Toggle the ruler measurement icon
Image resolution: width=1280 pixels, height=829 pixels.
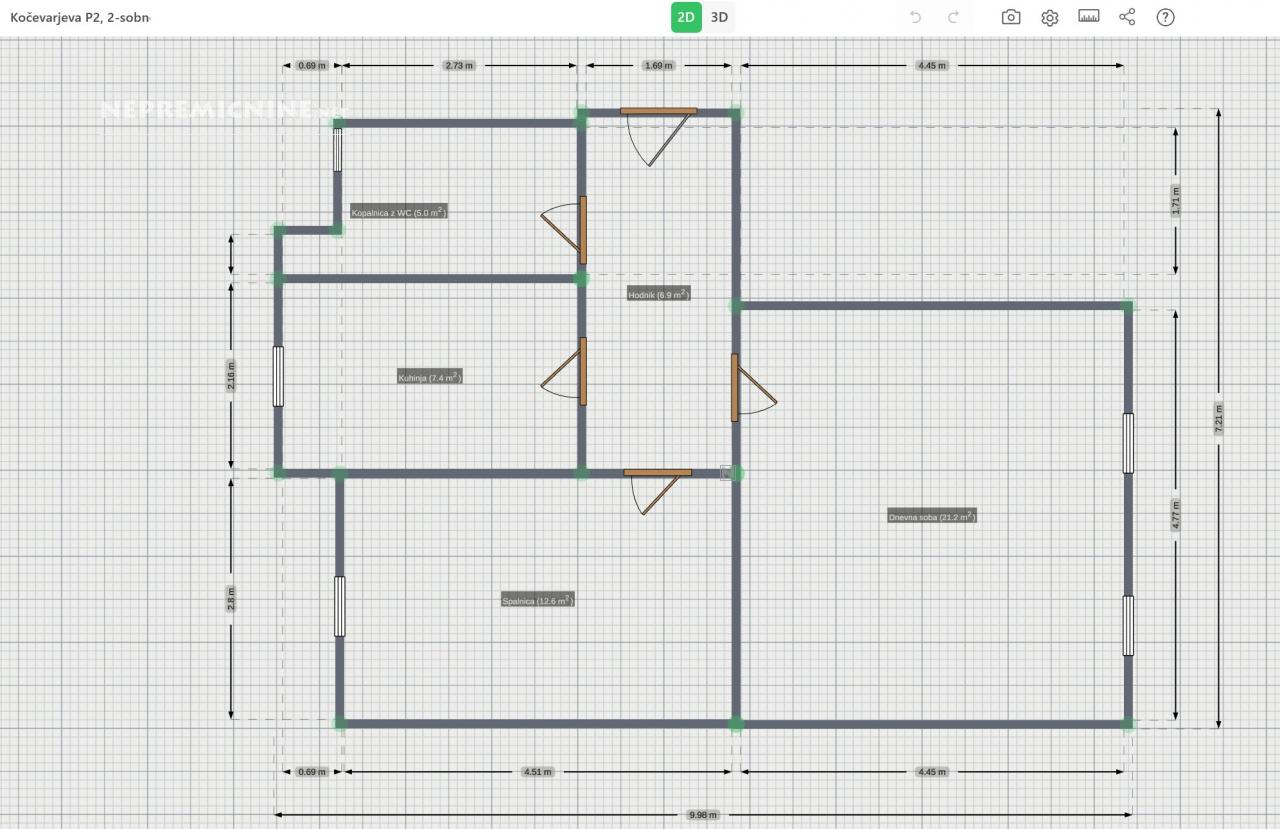pos(1088,17)
